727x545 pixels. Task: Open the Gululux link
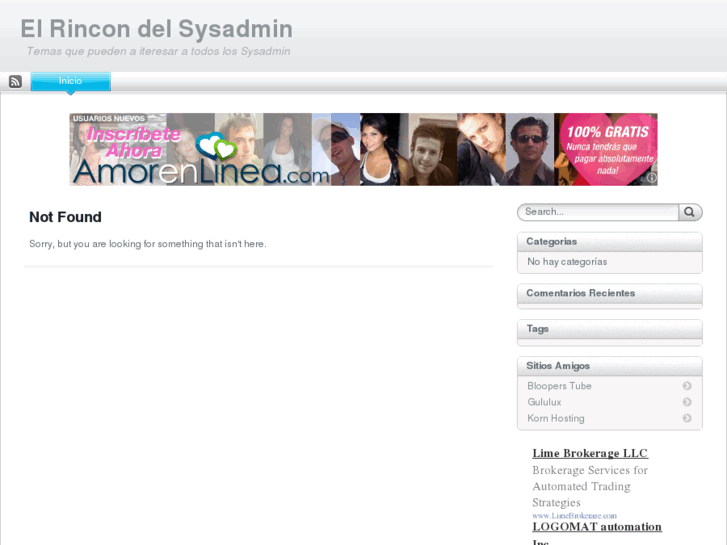point(544,402)
